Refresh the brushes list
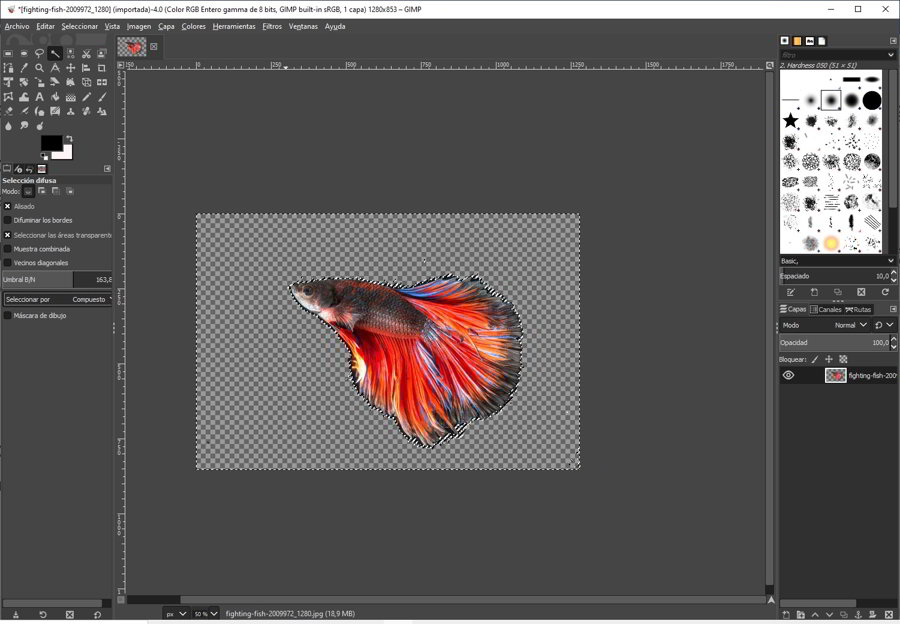 click(x=884, y=292)
